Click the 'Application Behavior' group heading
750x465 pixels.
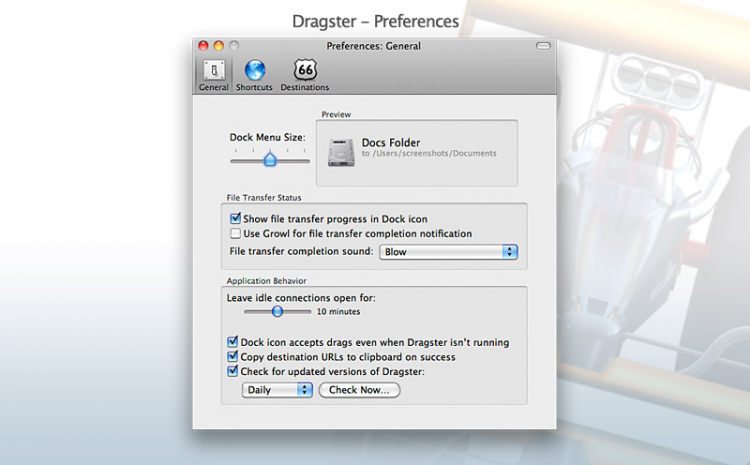tap(266, 281)
